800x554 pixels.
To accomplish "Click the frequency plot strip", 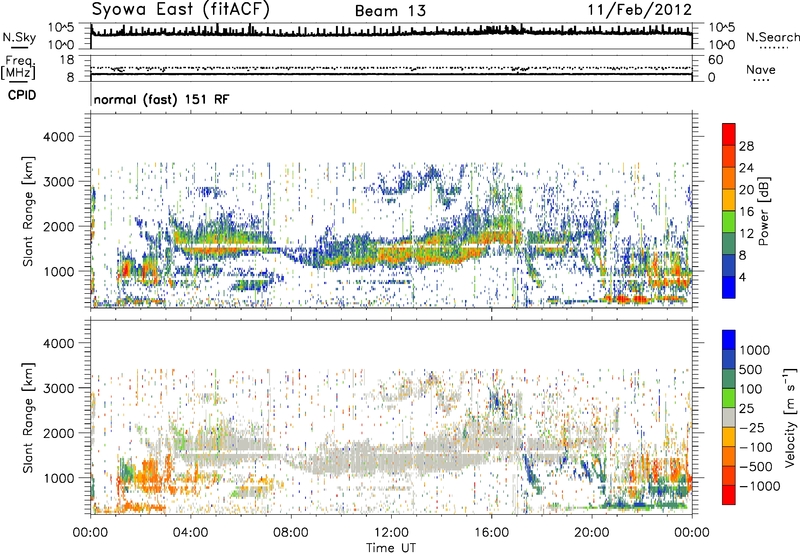I will point(391,68).
